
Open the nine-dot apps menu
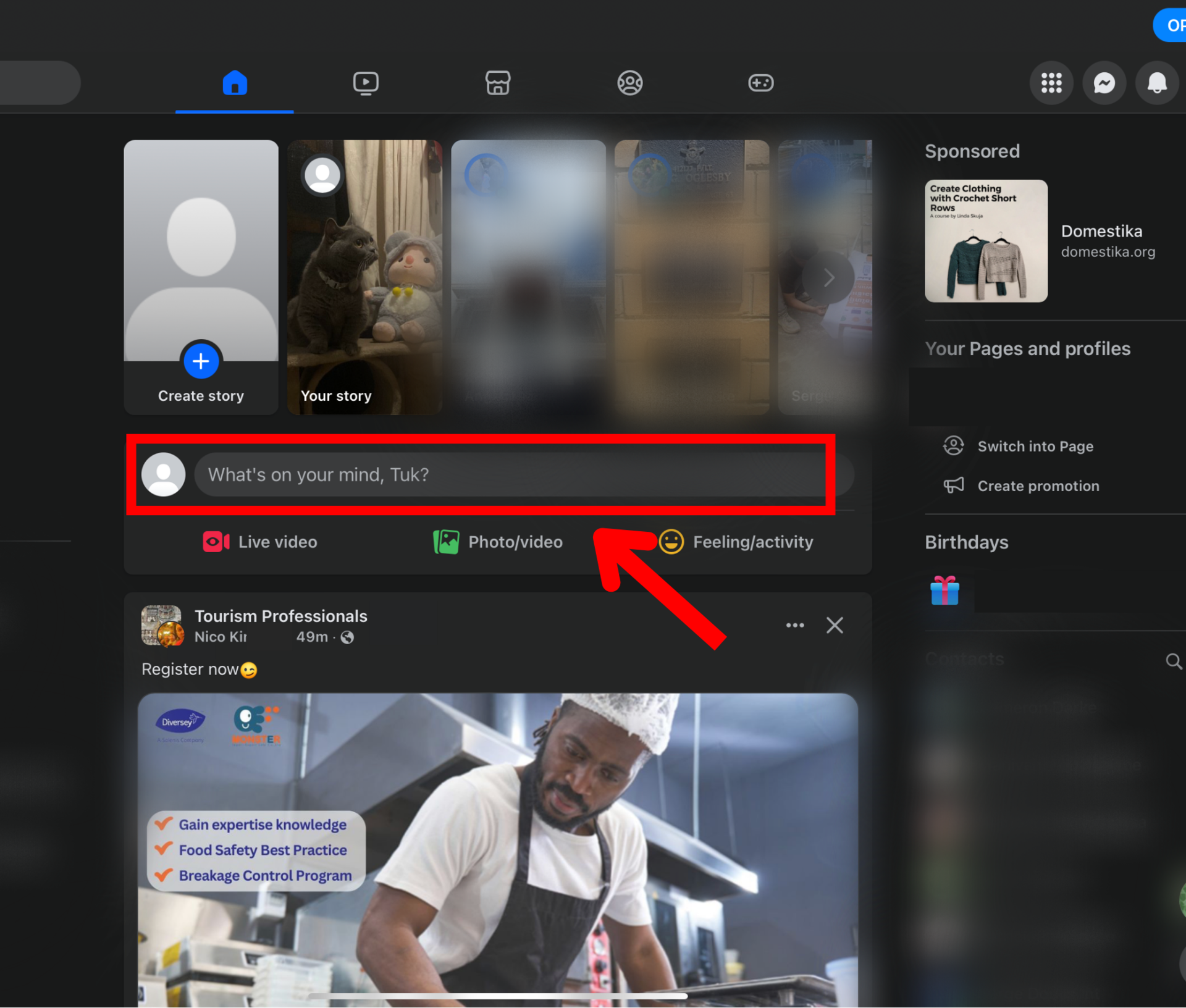[1051, 83]
